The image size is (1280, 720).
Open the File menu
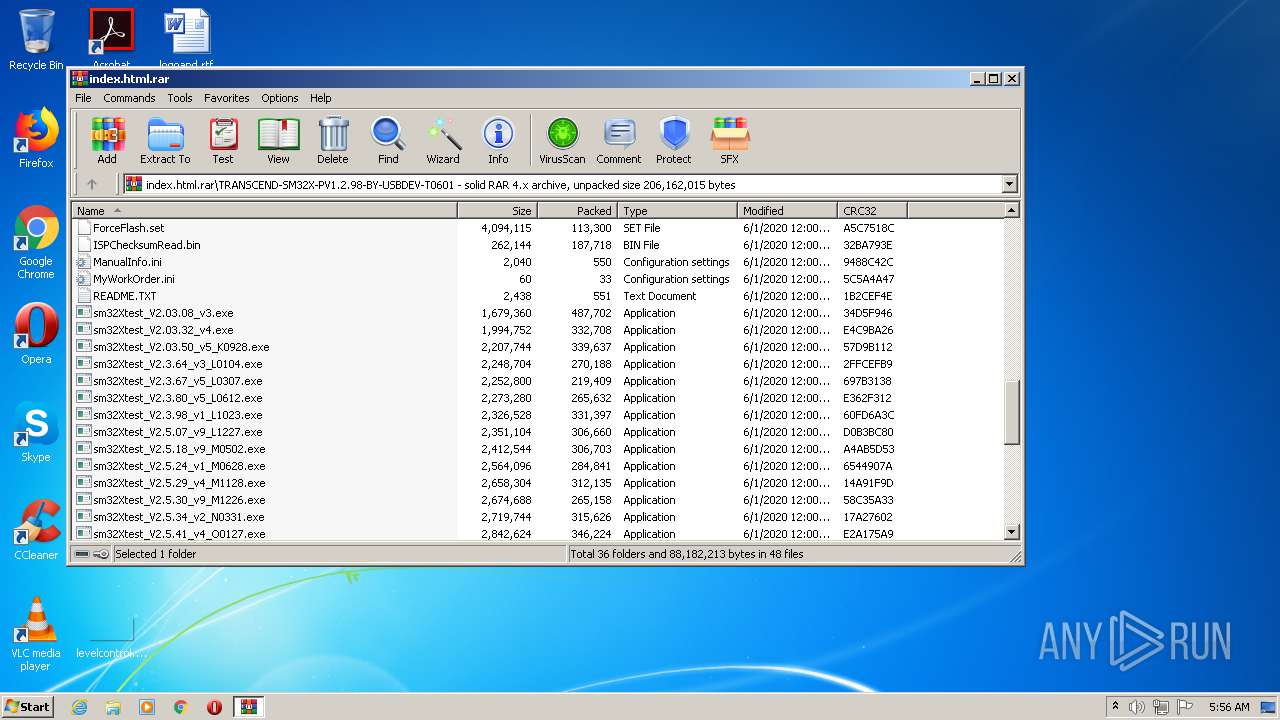point(83,98)
